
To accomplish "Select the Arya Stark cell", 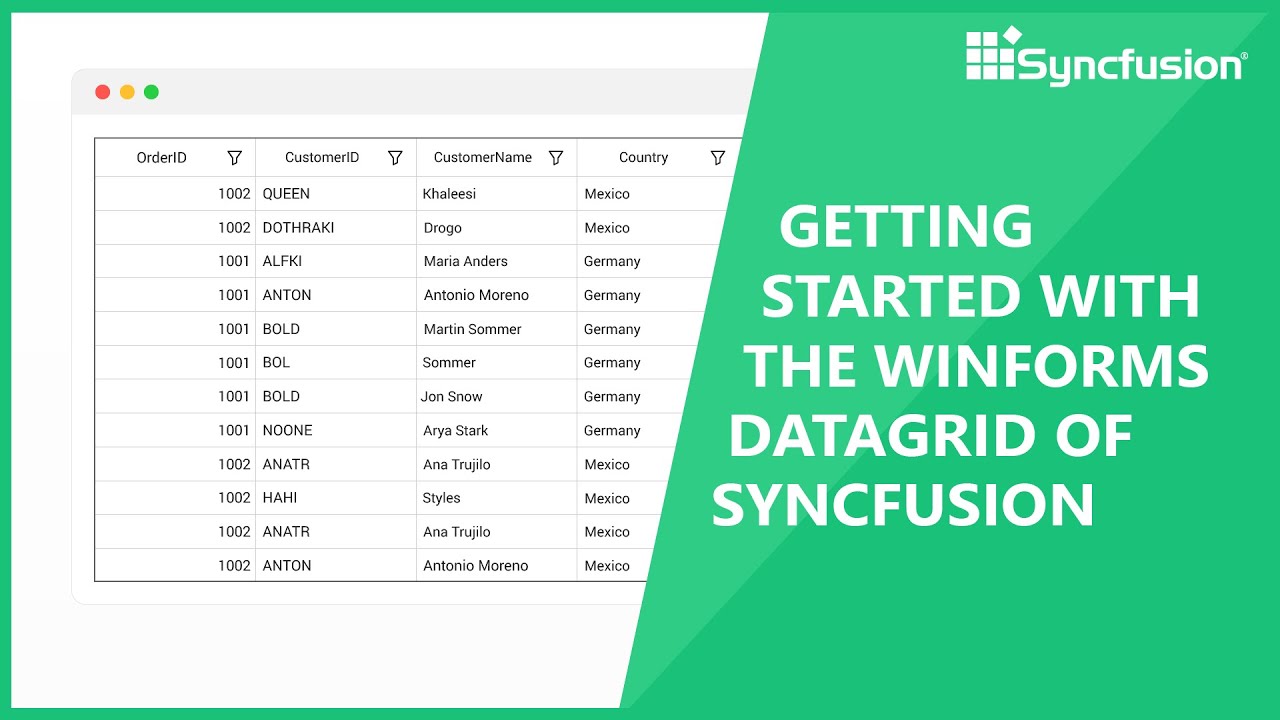I will (x=497, y=431).
